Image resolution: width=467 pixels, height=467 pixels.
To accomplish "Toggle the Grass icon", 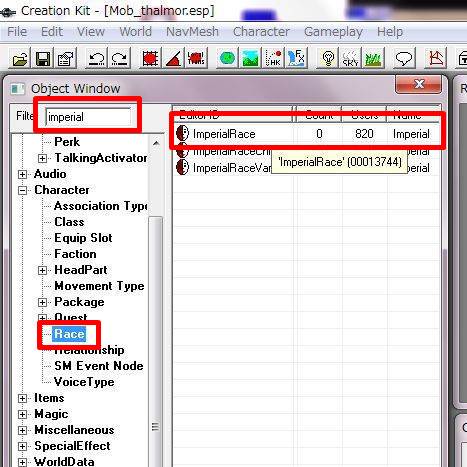I will click(373, 59).
